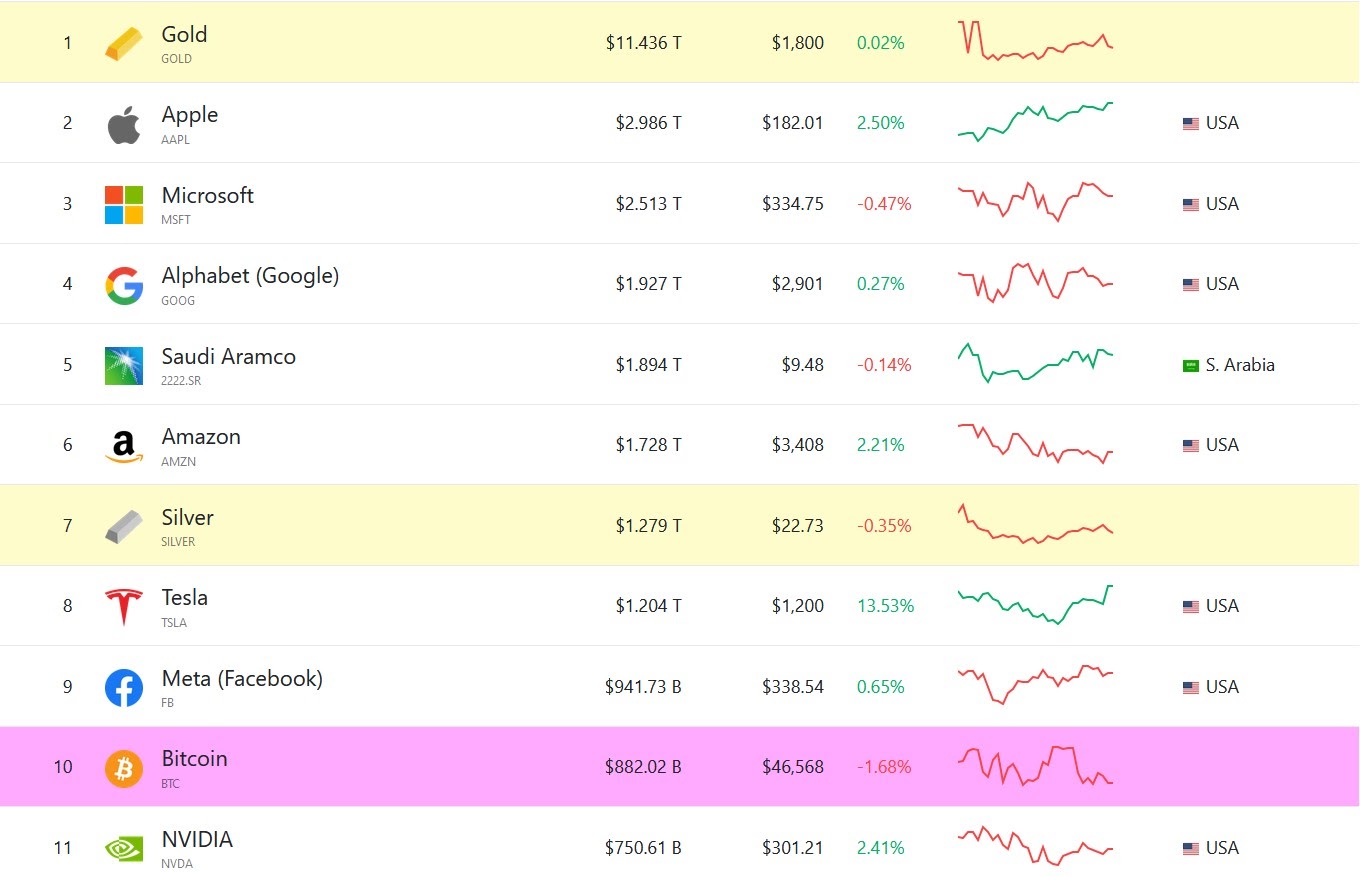Viewport: 1360px width, 877px height.
Task: Click the gold bar icon
Action: (x=124, y=44)
